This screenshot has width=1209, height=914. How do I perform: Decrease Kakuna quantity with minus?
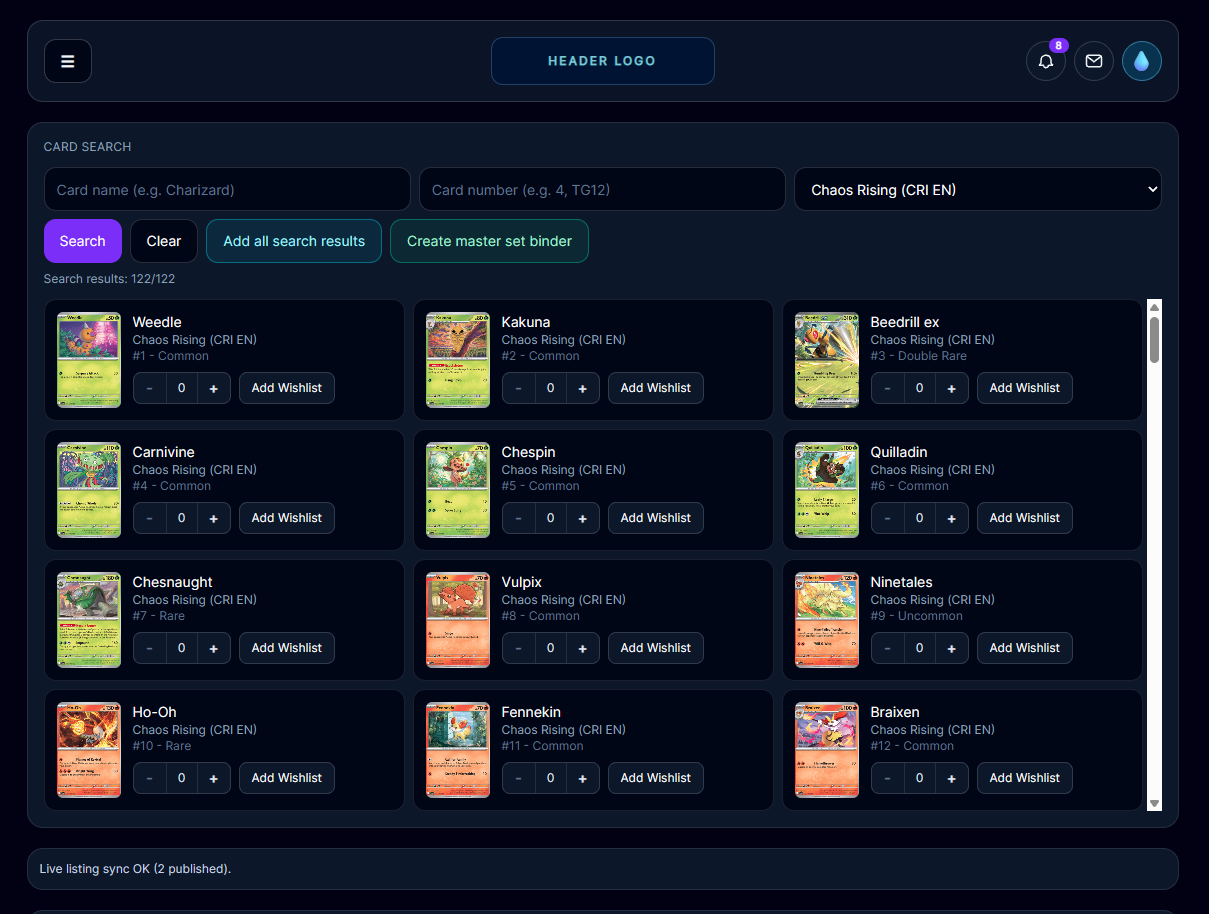pos(519,388)
